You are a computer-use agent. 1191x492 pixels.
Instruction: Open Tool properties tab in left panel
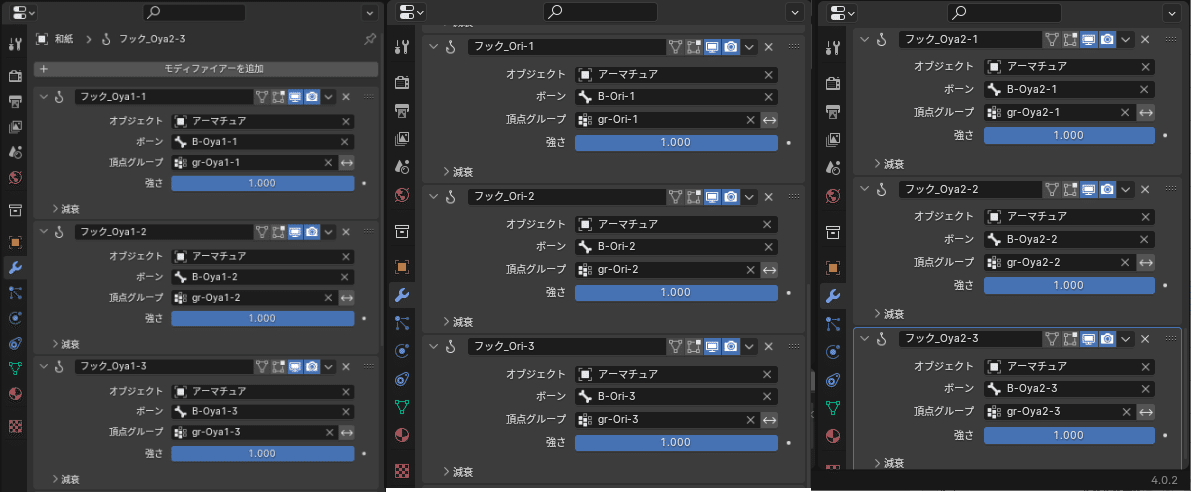[15, 43]
